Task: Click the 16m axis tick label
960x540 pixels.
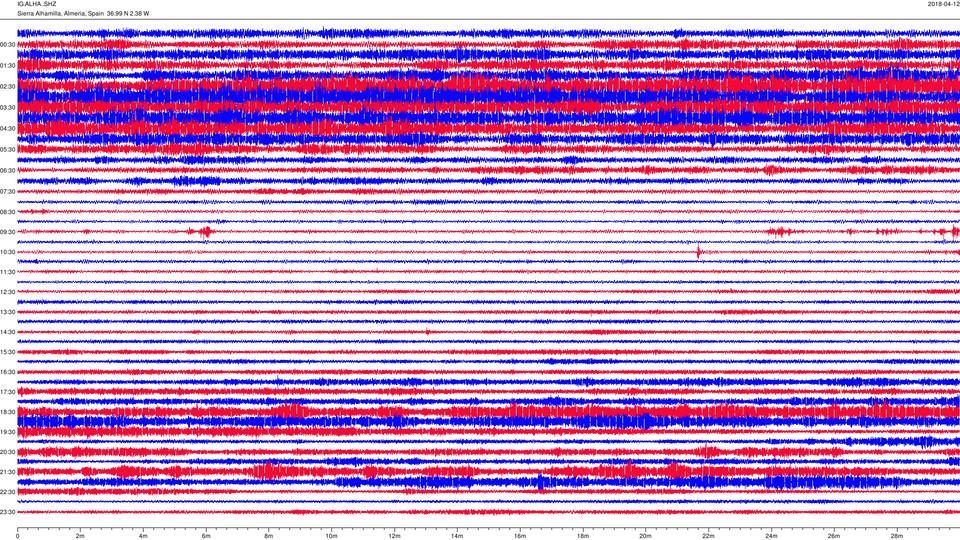Action: click(520, 536)
